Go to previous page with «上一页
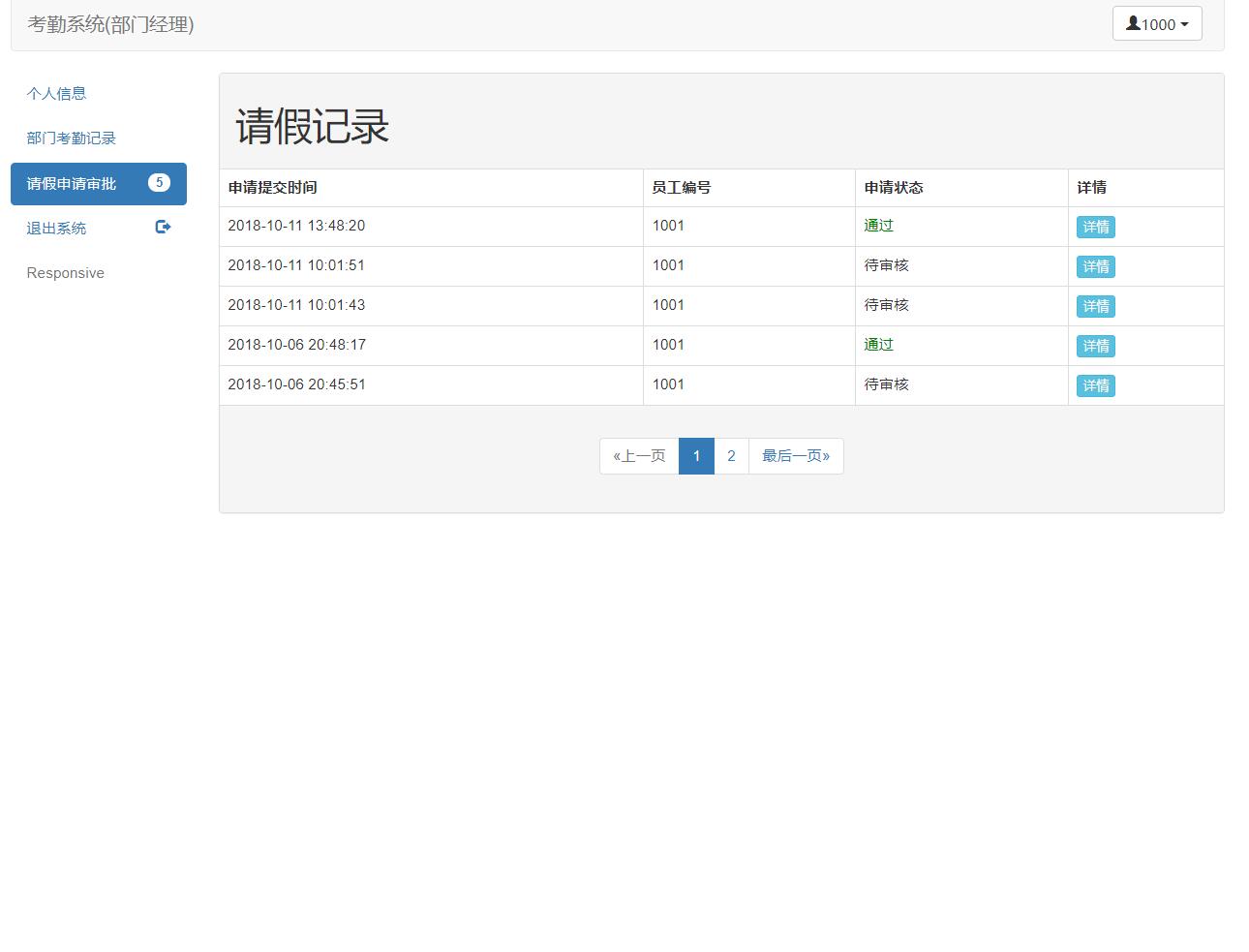The width and height of the screenshot is (1249, 952). tap(639, 456)
